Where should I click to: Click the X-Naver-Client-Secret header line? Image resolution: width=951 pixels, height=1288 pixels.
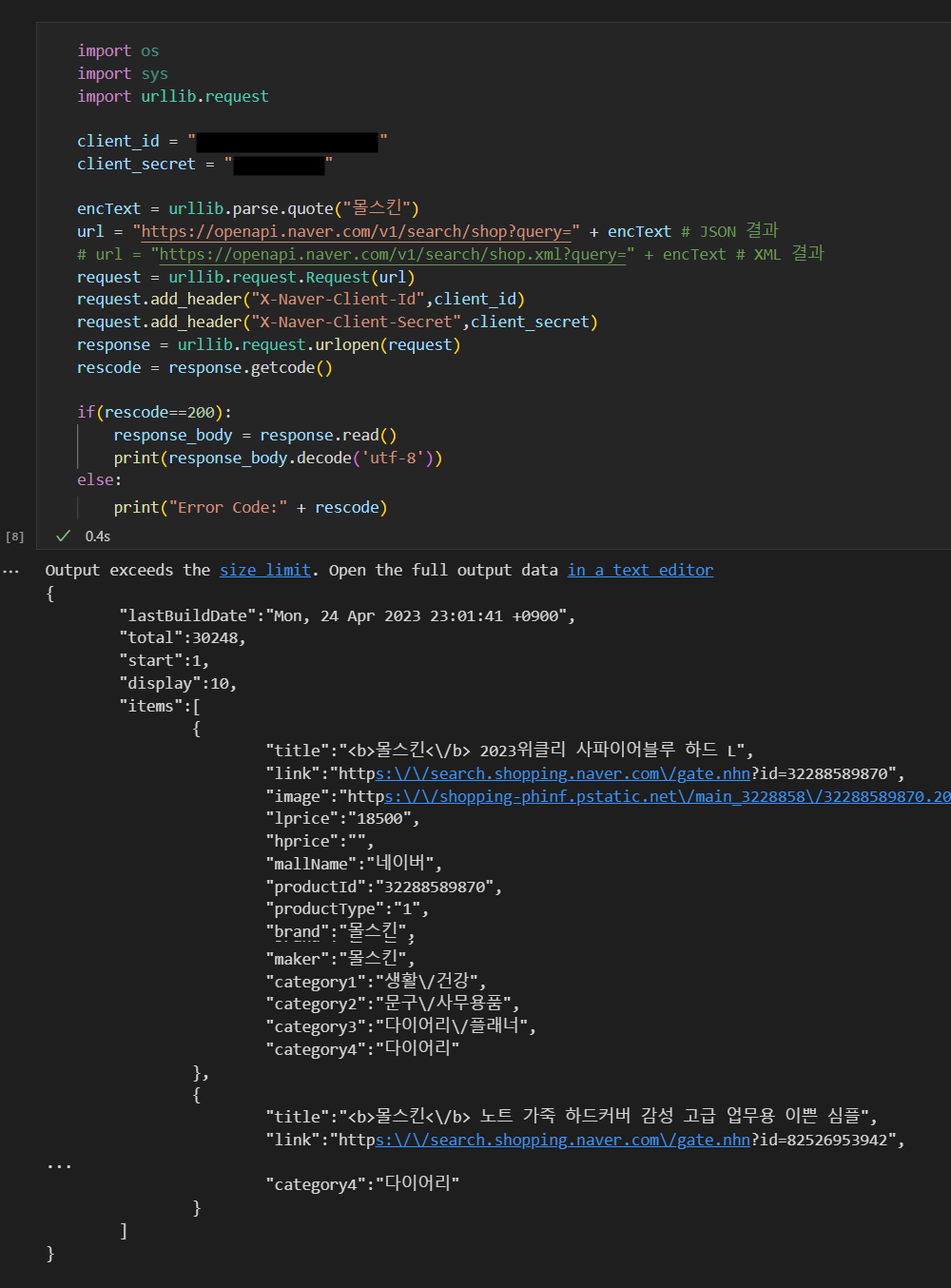[x=338, y=322]
